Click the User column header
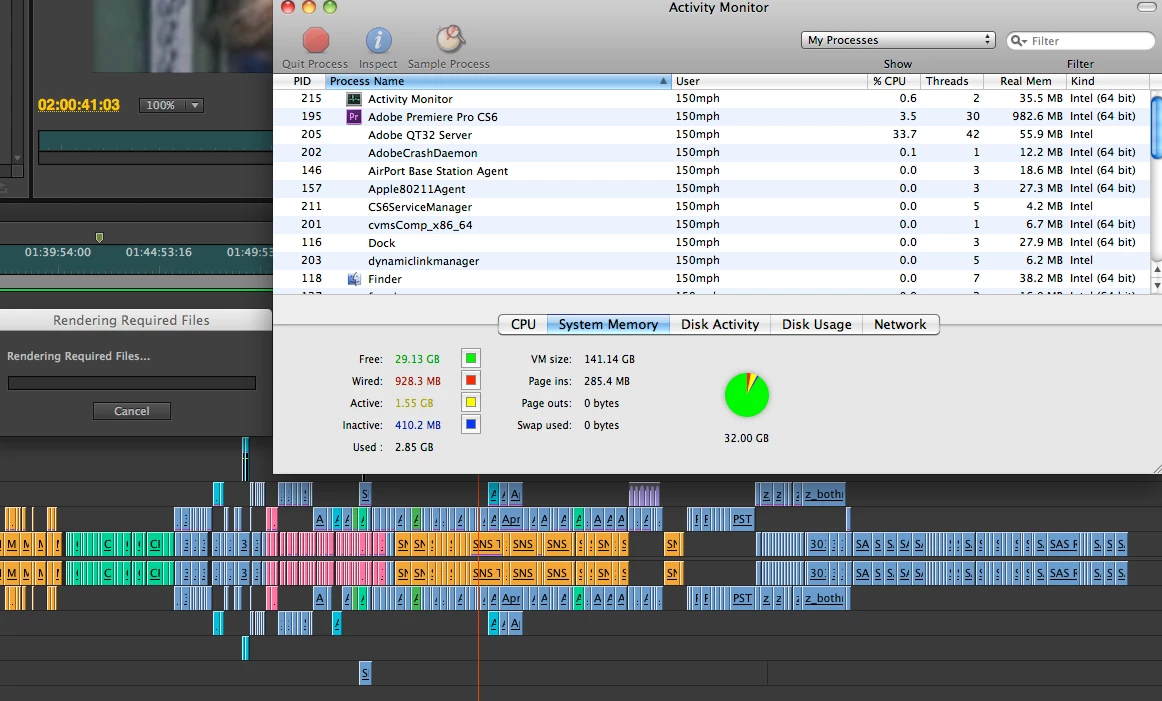 click(769, 81)
